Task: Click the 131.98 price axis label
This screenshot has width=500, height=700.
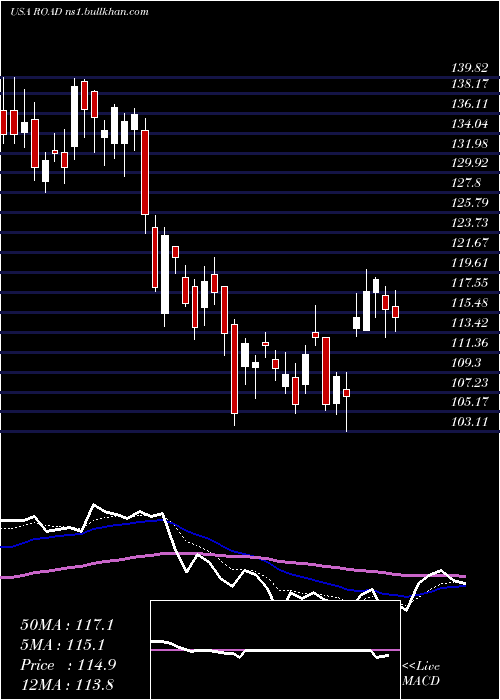Action: click(x=470, y=143)
